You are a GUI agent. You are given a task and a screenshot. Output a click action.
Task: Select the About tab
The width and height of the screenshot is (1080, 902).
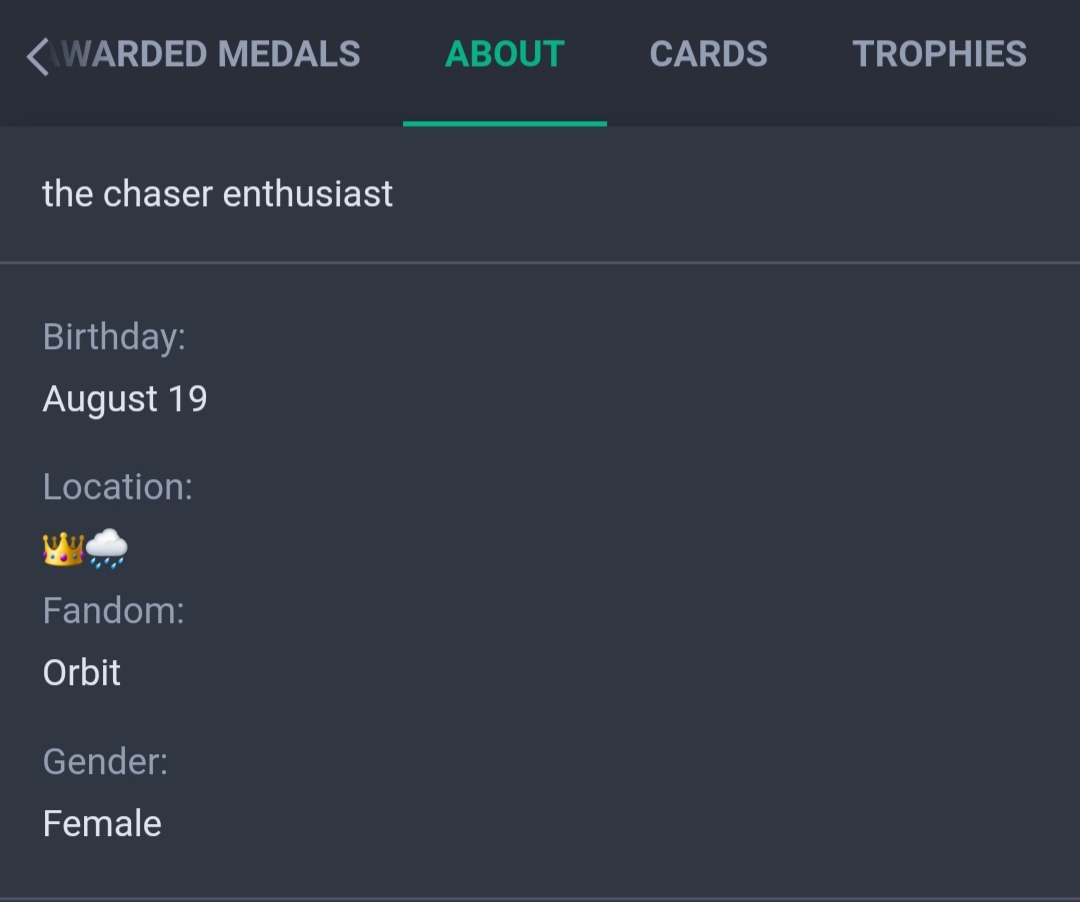tap(505, 54)
